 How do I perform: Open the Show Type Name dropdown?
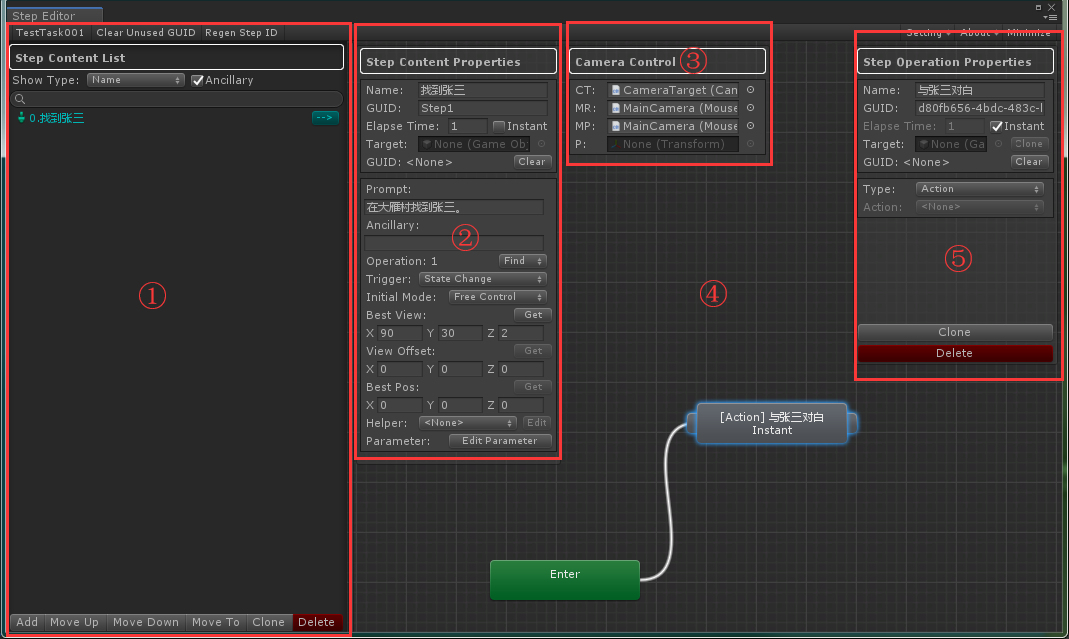[135, 80]
